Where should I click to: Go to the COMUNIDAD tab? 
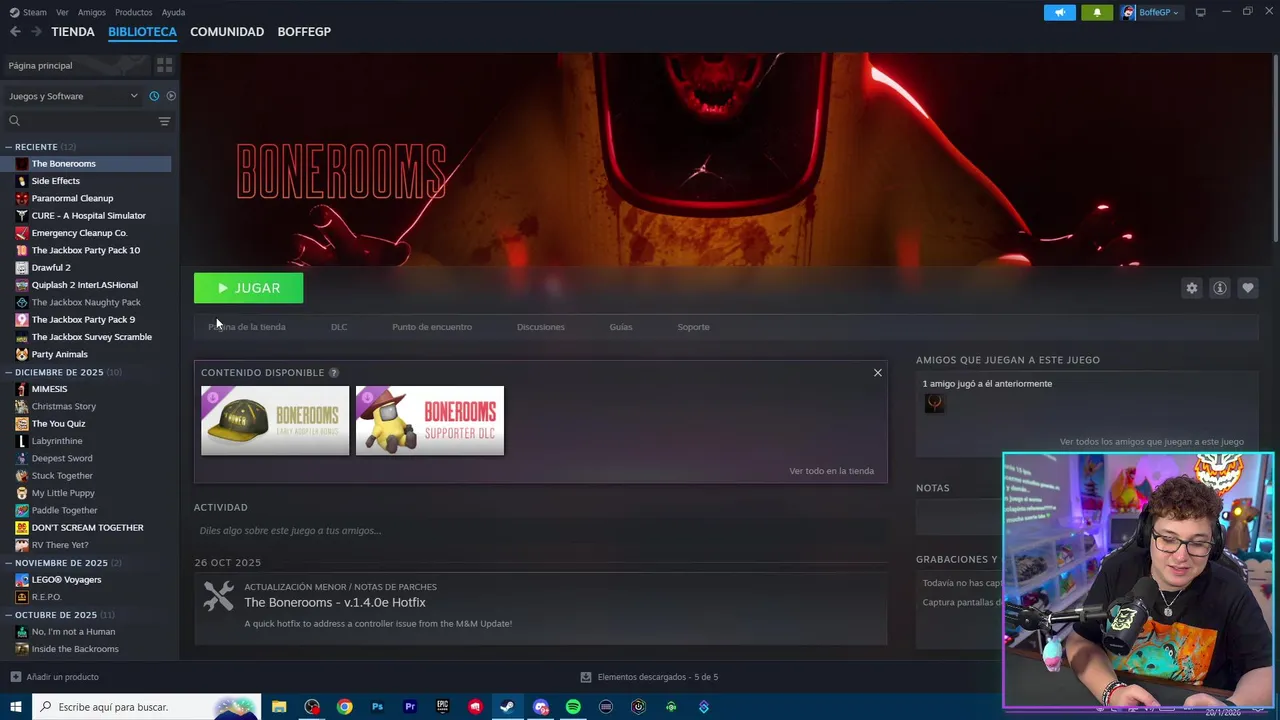pyautogui.click(x=227, y=32)
